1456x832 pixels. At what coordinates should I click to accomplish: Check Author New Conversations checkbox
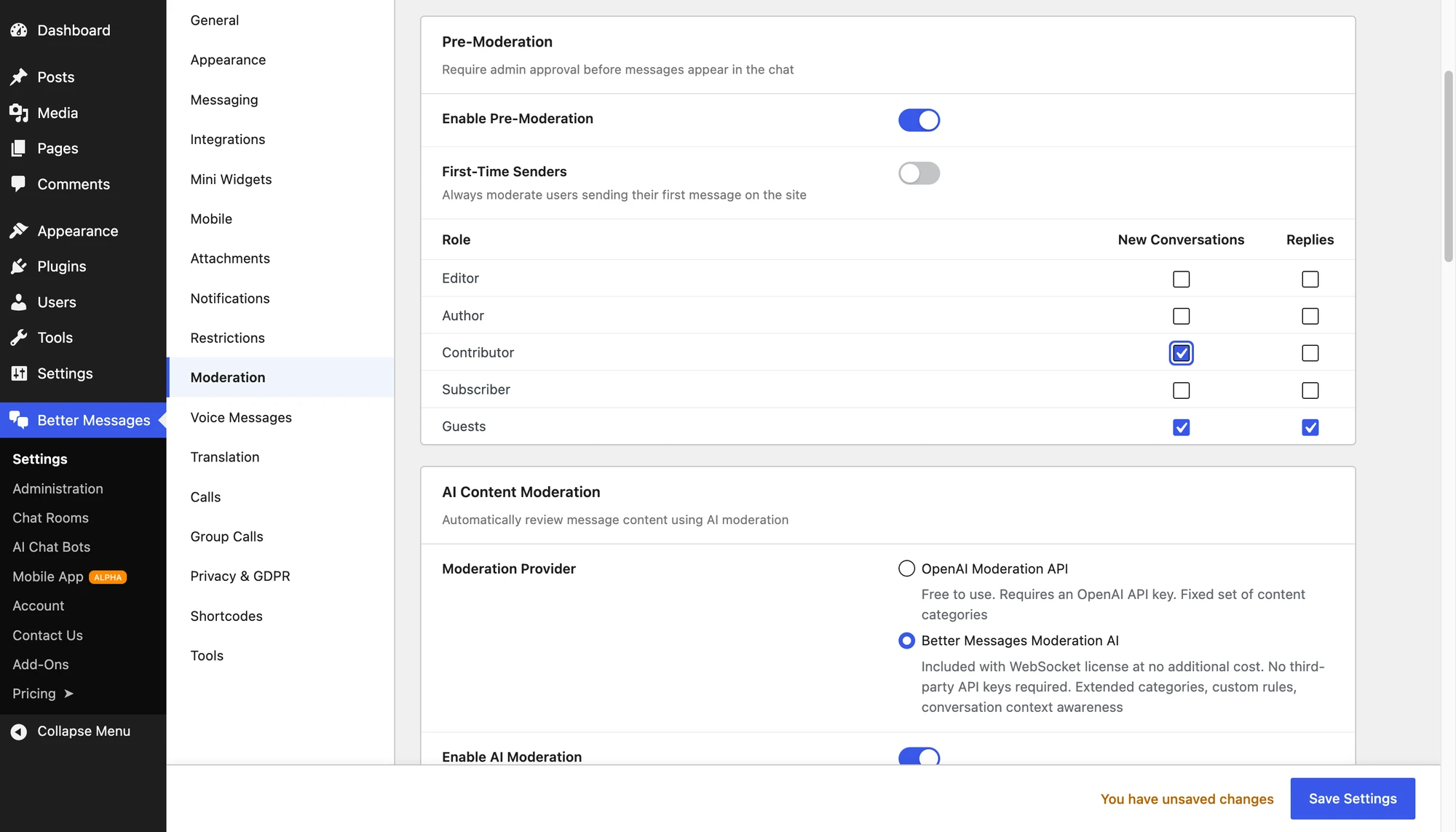[1181, 317]
